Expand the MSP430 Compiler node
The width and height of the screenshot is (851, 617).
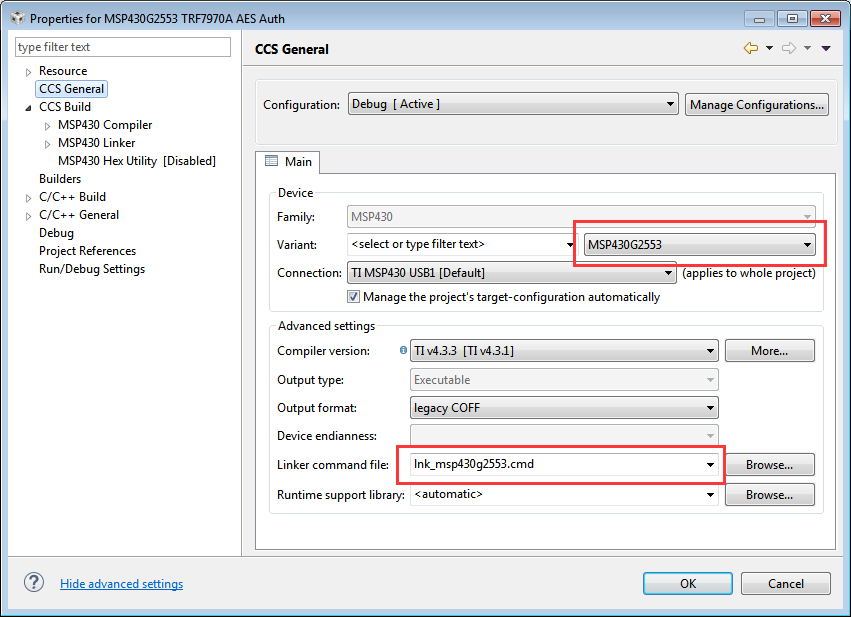point(47,126)
